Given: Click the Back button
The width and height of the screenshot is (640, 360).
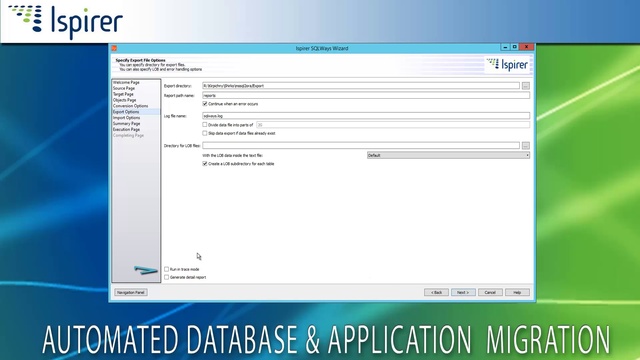Looking at the screenshot, I should coord(436,293).
